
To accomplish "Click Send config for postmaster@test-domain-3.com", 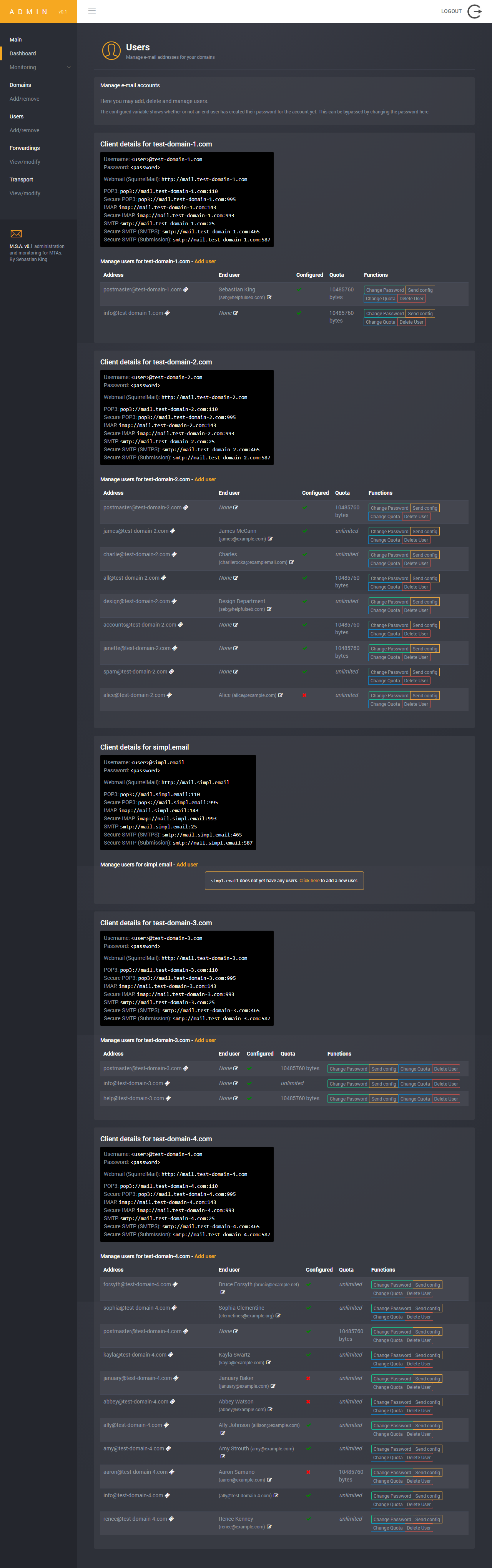I will [384, 1069].
